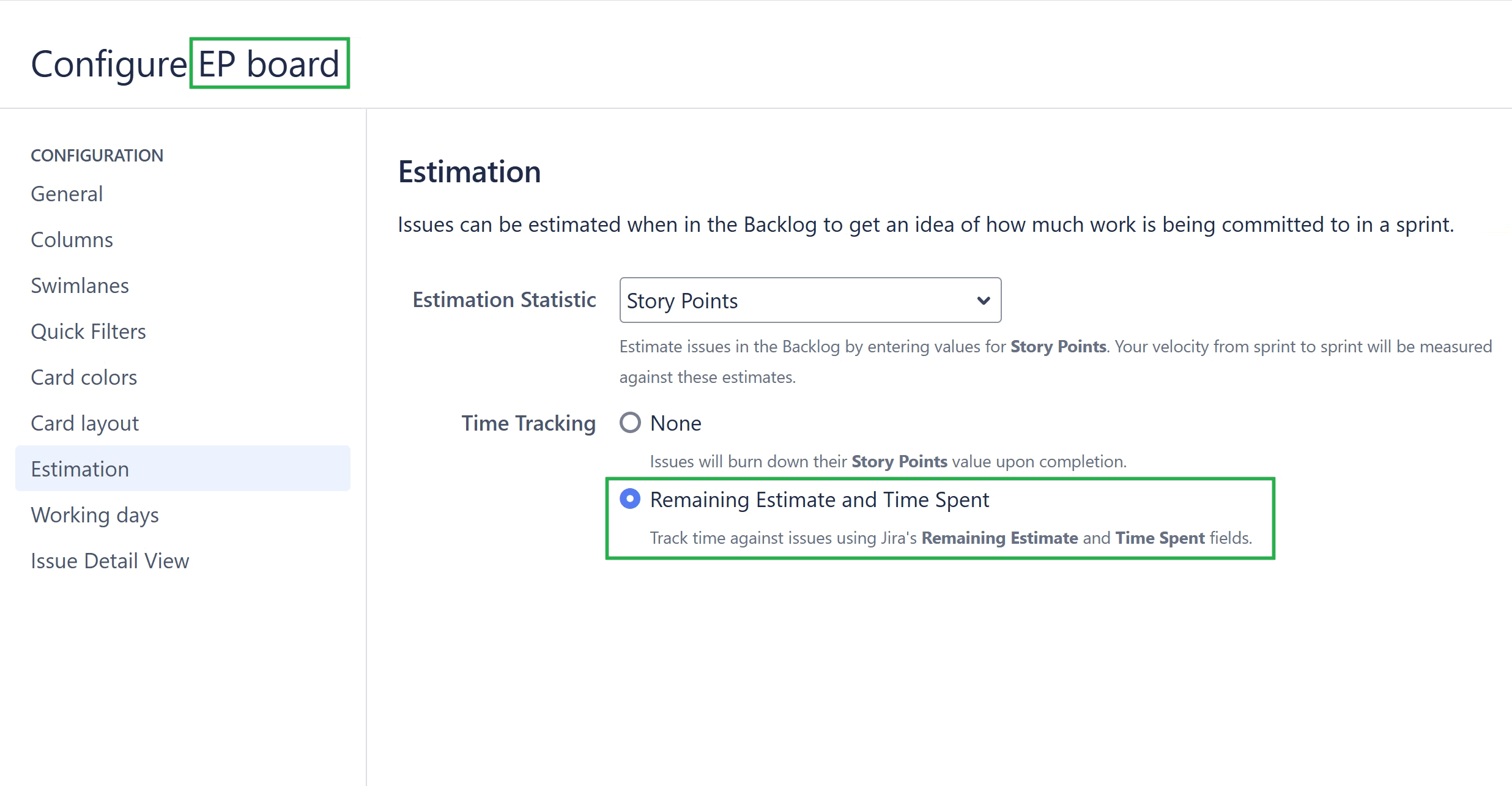Viewport: 1512px width, 786px height.
Task: Click the Story Points dropdown chevron arrow
Action: [983, 300]
